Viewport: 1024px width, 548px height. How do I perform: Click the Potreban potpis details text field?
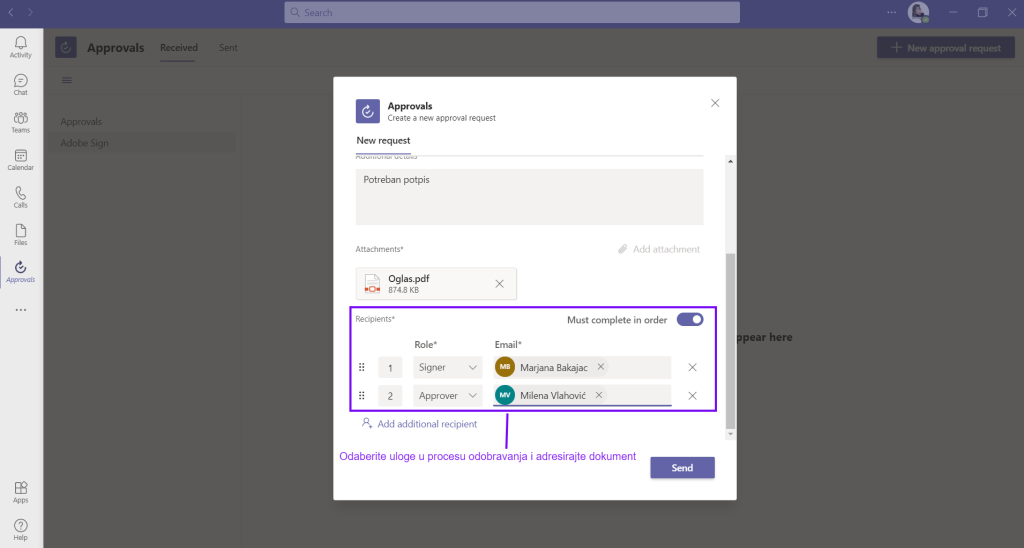click(x=529, y=196)
